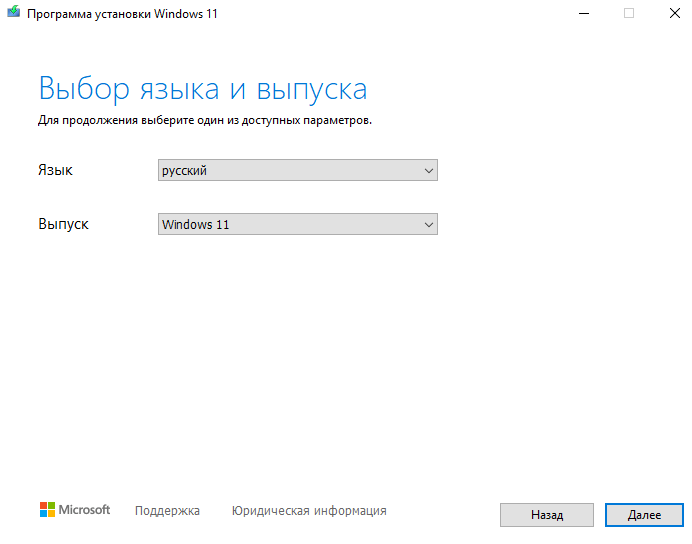Open the Юридическая информация link

309,510
